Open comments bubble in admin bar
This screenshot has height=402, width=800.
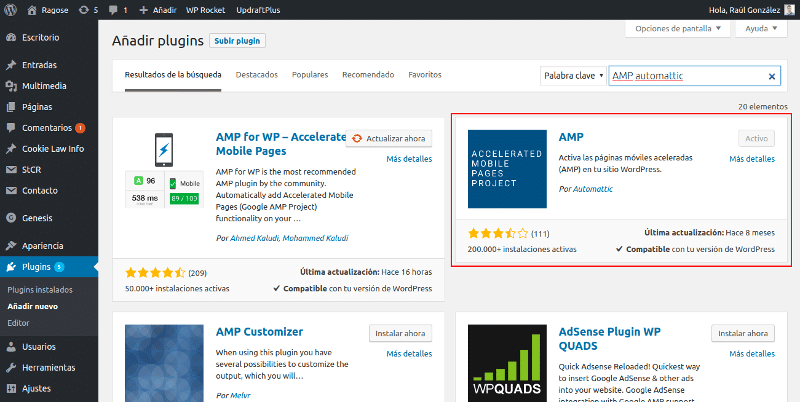[119, 10]
